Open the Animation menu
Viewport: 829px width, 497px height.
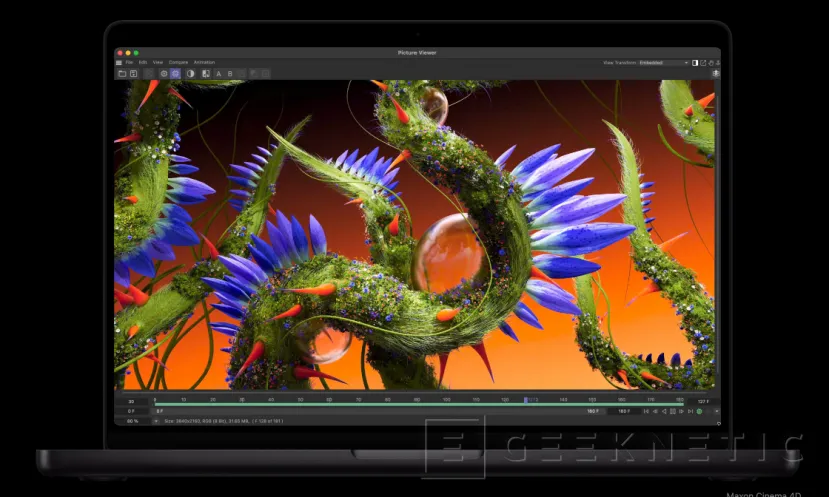[204, 62]
